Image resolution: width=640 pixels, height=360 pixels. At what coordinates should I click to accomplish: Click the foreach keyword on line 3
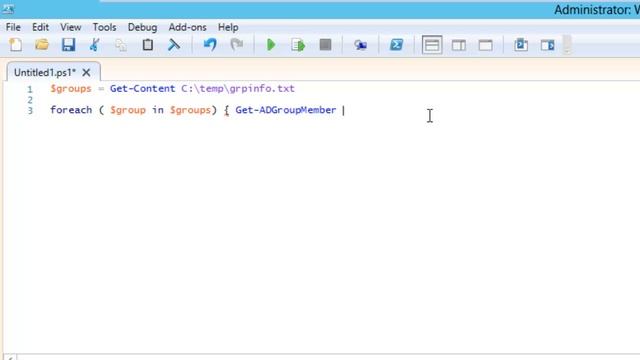[x=71, y=110]
